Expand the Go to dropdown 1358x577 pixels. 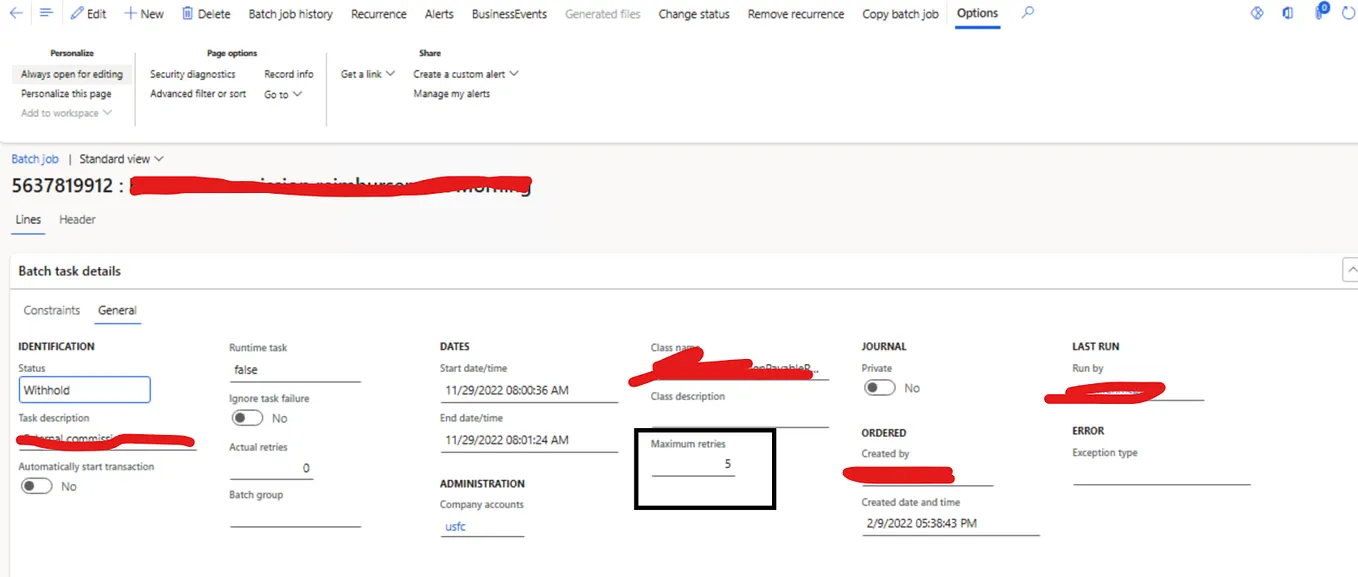tap(283, 93)
